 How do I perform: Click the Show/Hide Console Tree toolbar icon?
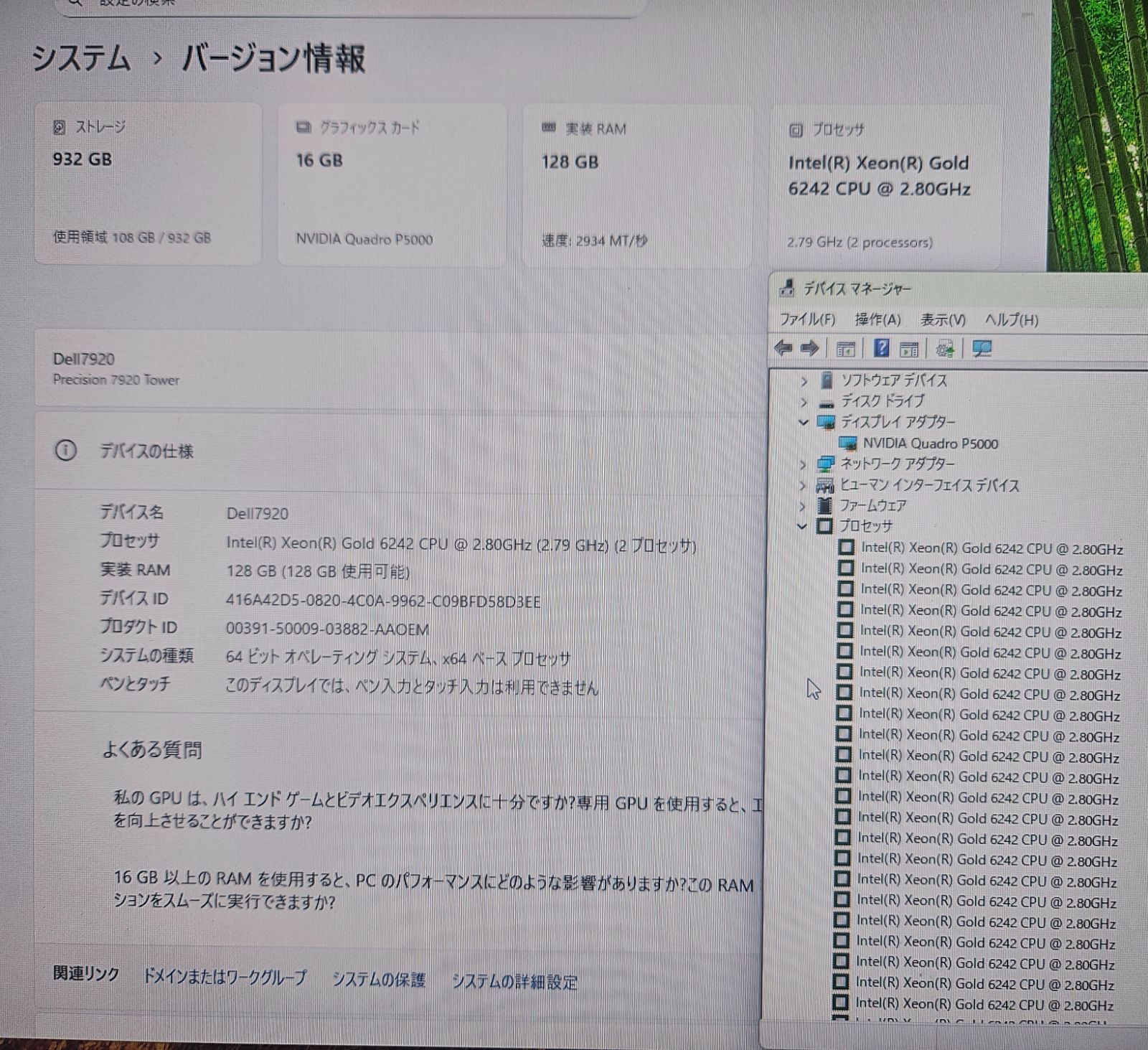(846, 350)
